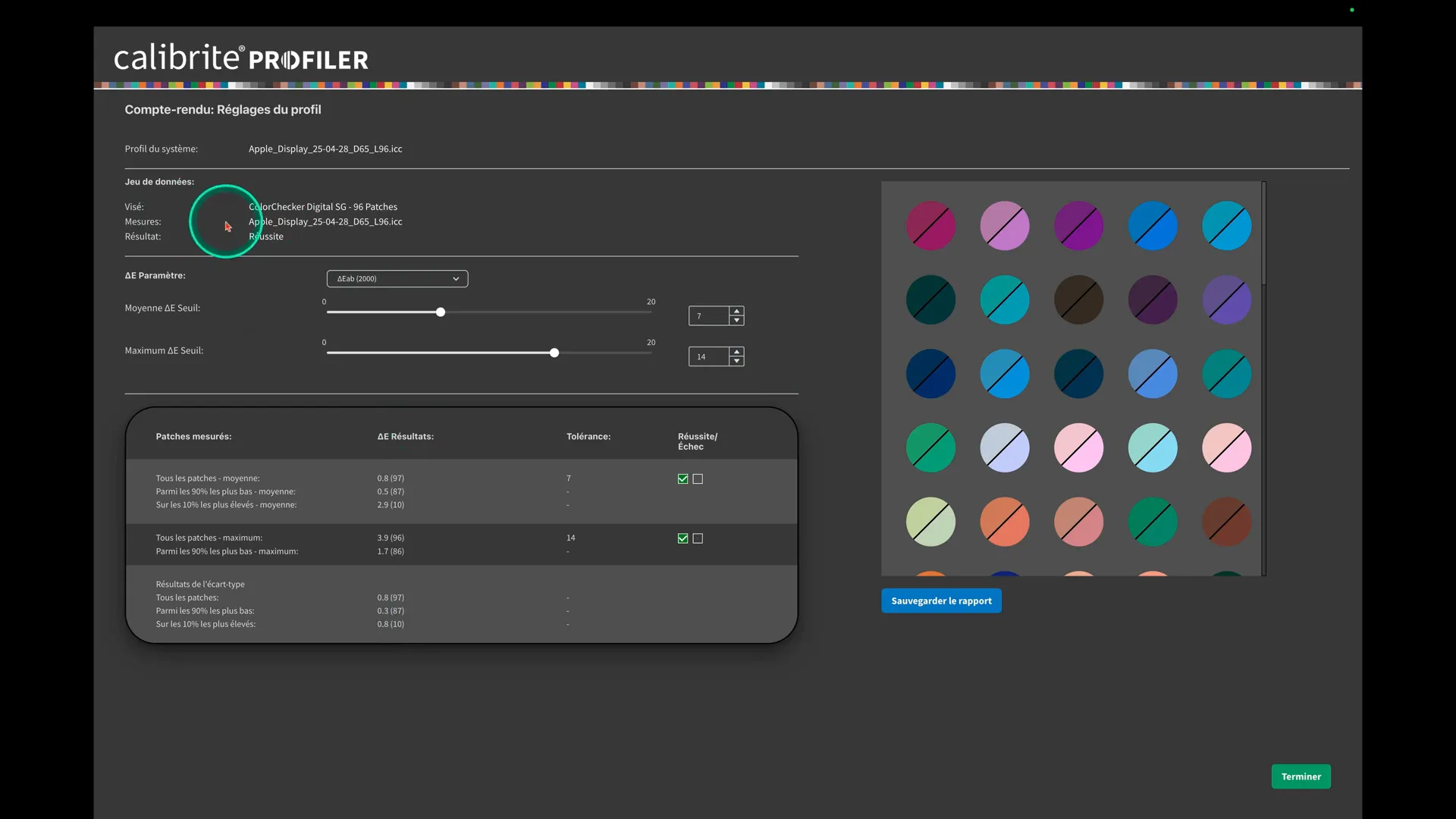The width and height of the screenshot is (1456, 819).
Task: Select the light aqua patch in fourth row
Action: 1153,448
